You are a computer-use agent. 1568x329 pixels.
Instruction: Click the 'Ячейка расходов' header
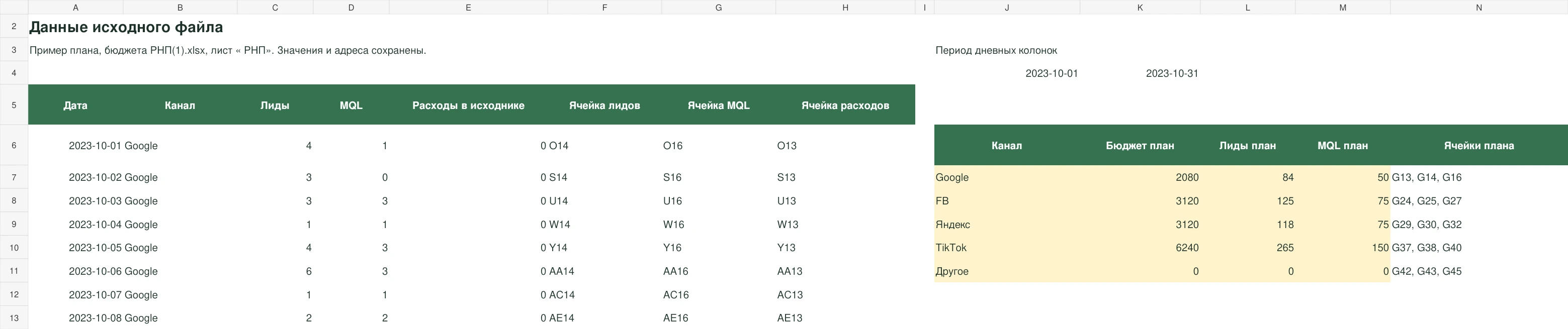click(x=845, y=105)
